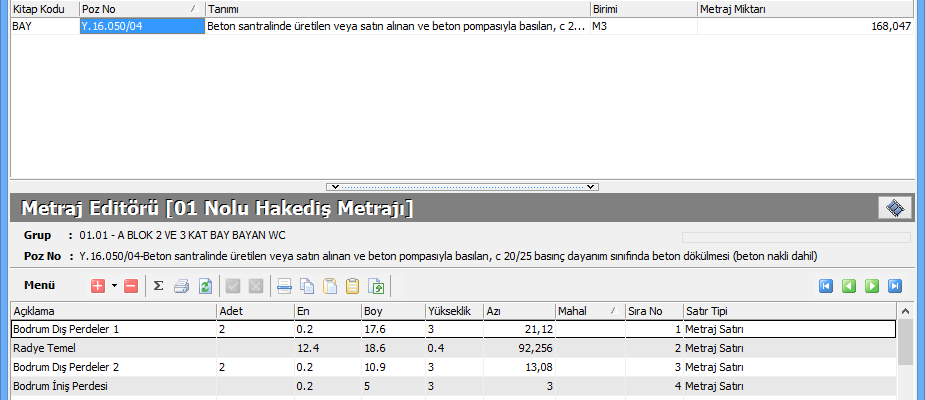
Task: Jump to first record navigation arrow
Action: click(x=826, y=286)
